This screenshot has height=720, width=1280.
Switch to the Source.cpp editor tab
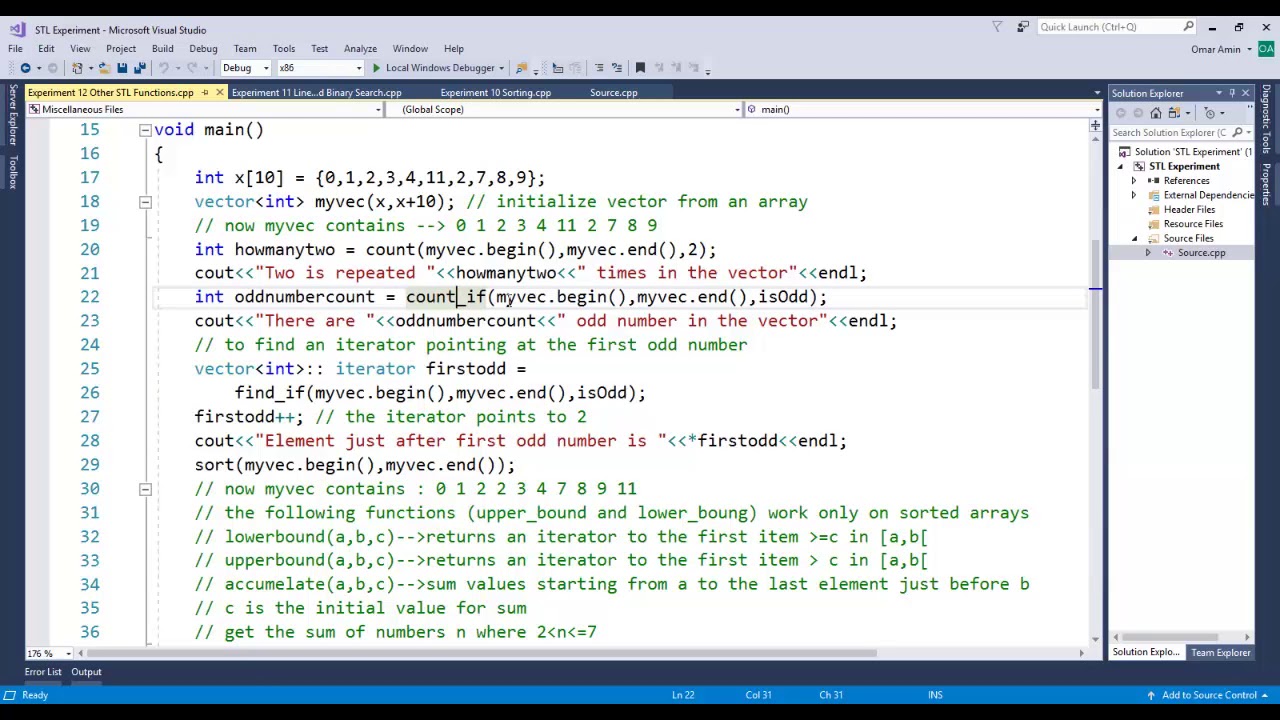coord(613,93)
